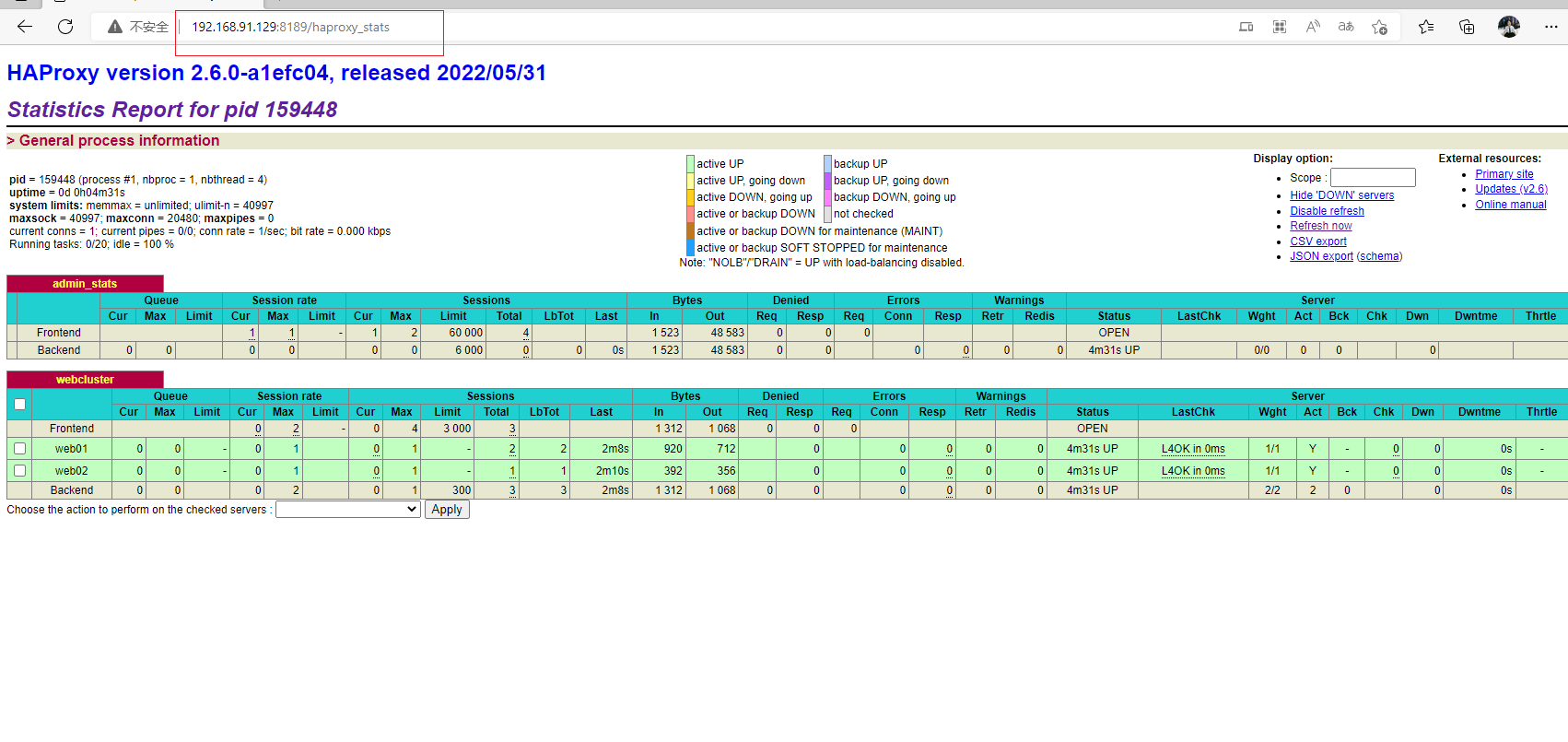
Task: Click the Statistics Report pid 159448 heading
Action: point(172,110)
